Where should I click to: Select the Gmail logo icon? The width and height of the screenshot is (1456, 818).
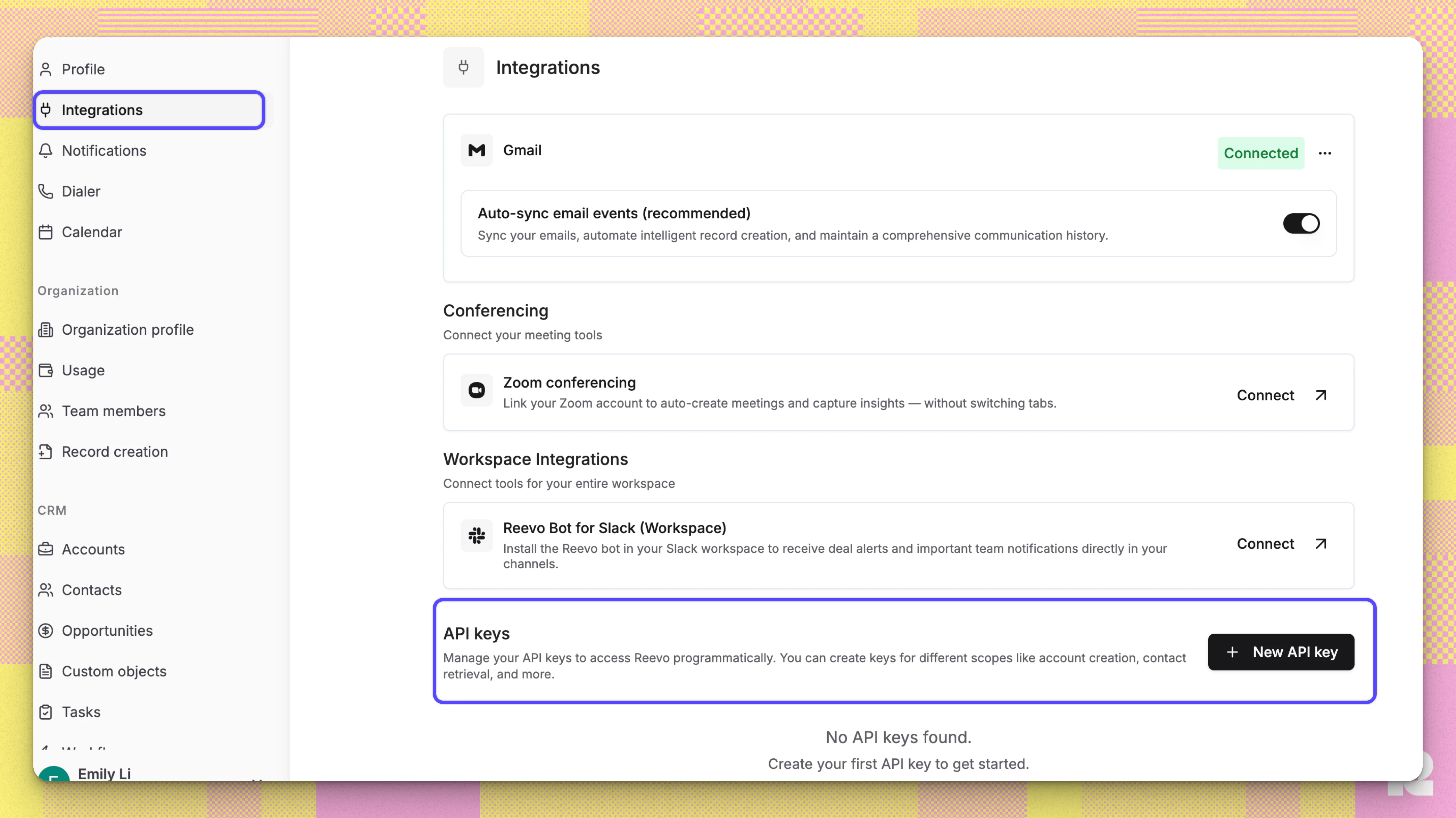pyautogui.click(x=477, y=150)
